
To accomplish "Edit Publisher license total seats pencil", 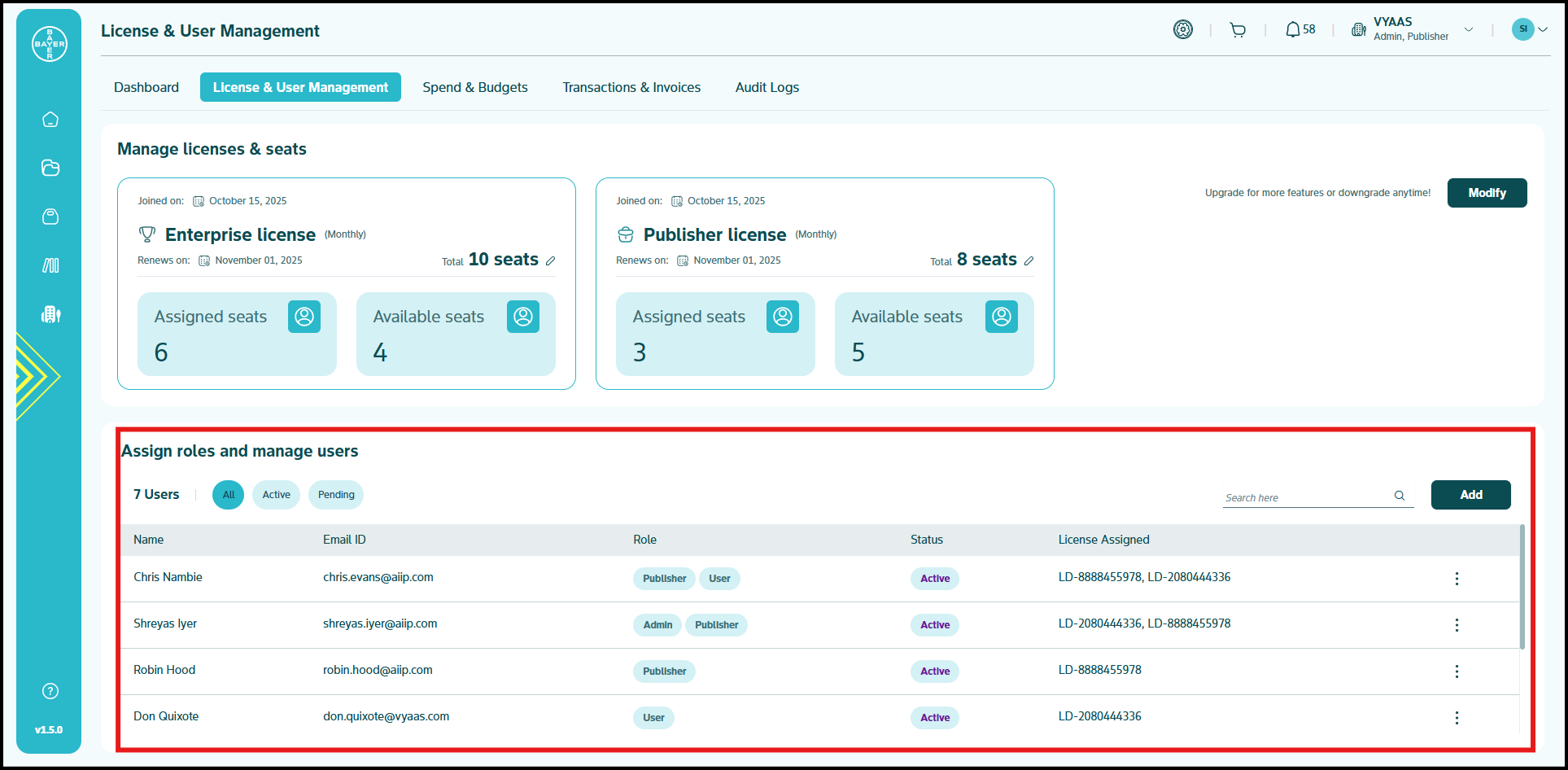I will click(x=1029, y=260).
